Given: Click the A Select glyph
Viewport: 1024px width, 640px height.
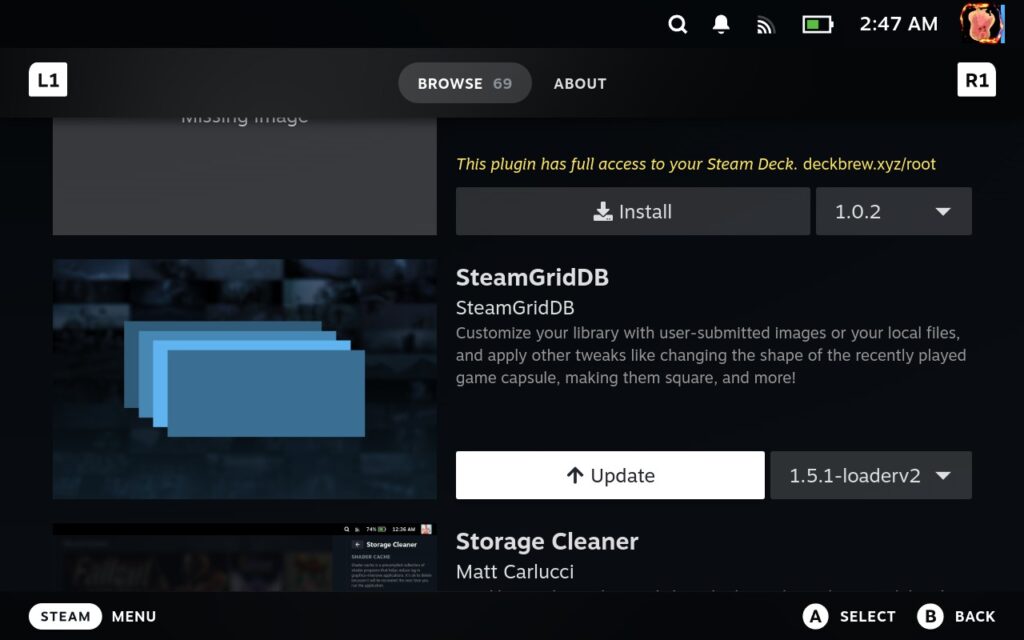Looking at the screenshot, I should 815,616.
